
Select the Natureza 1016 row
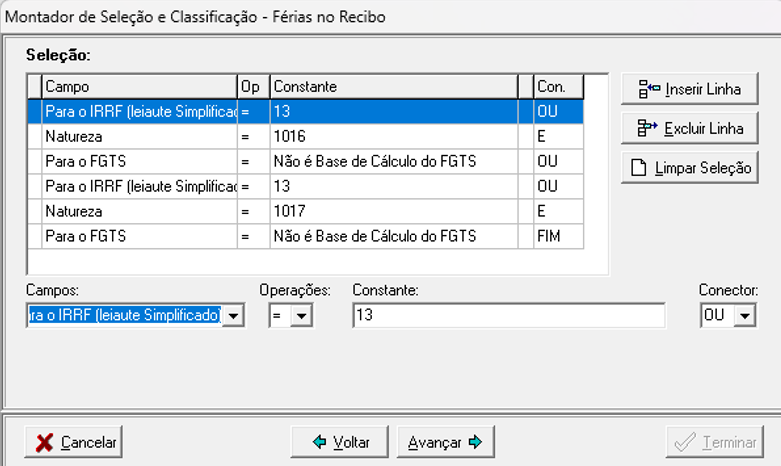pos(138,136)
